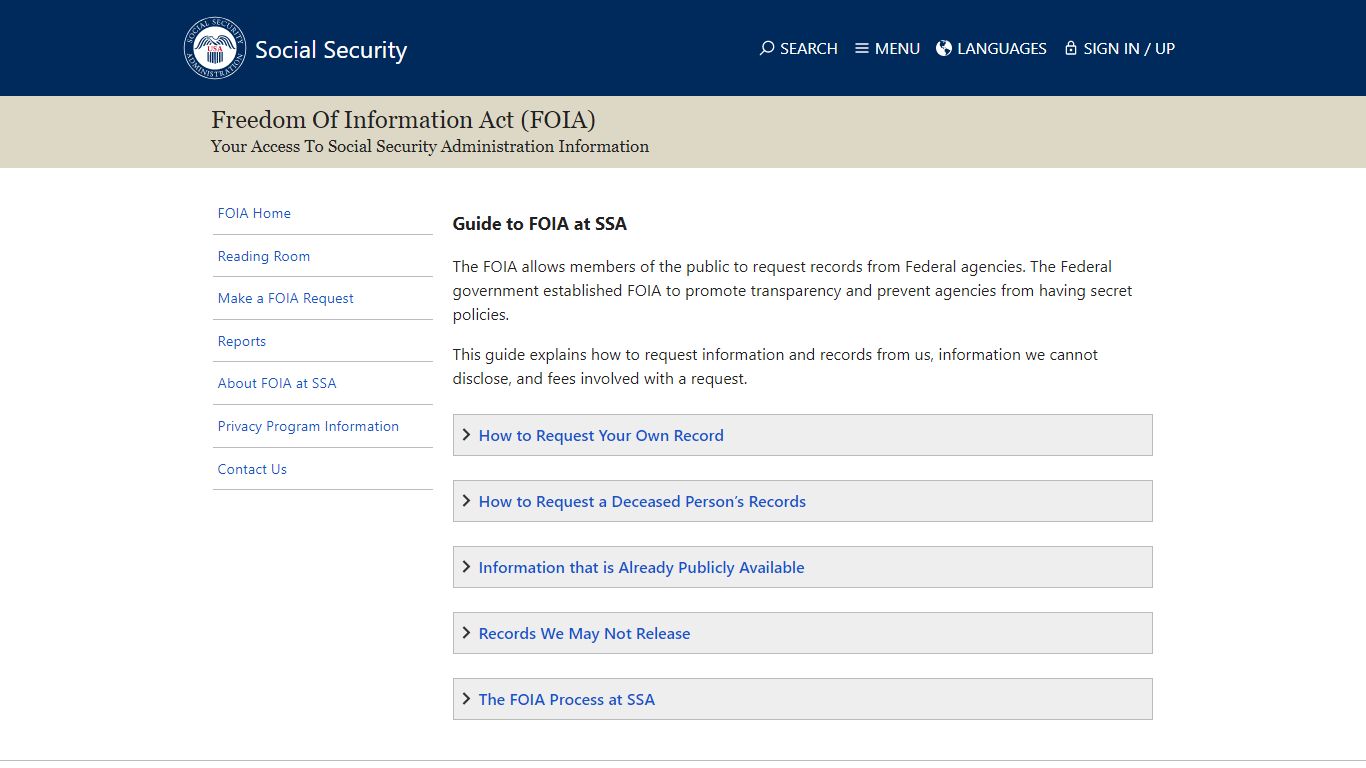Expand The FOIA Process at SSA

coord(802,699)
